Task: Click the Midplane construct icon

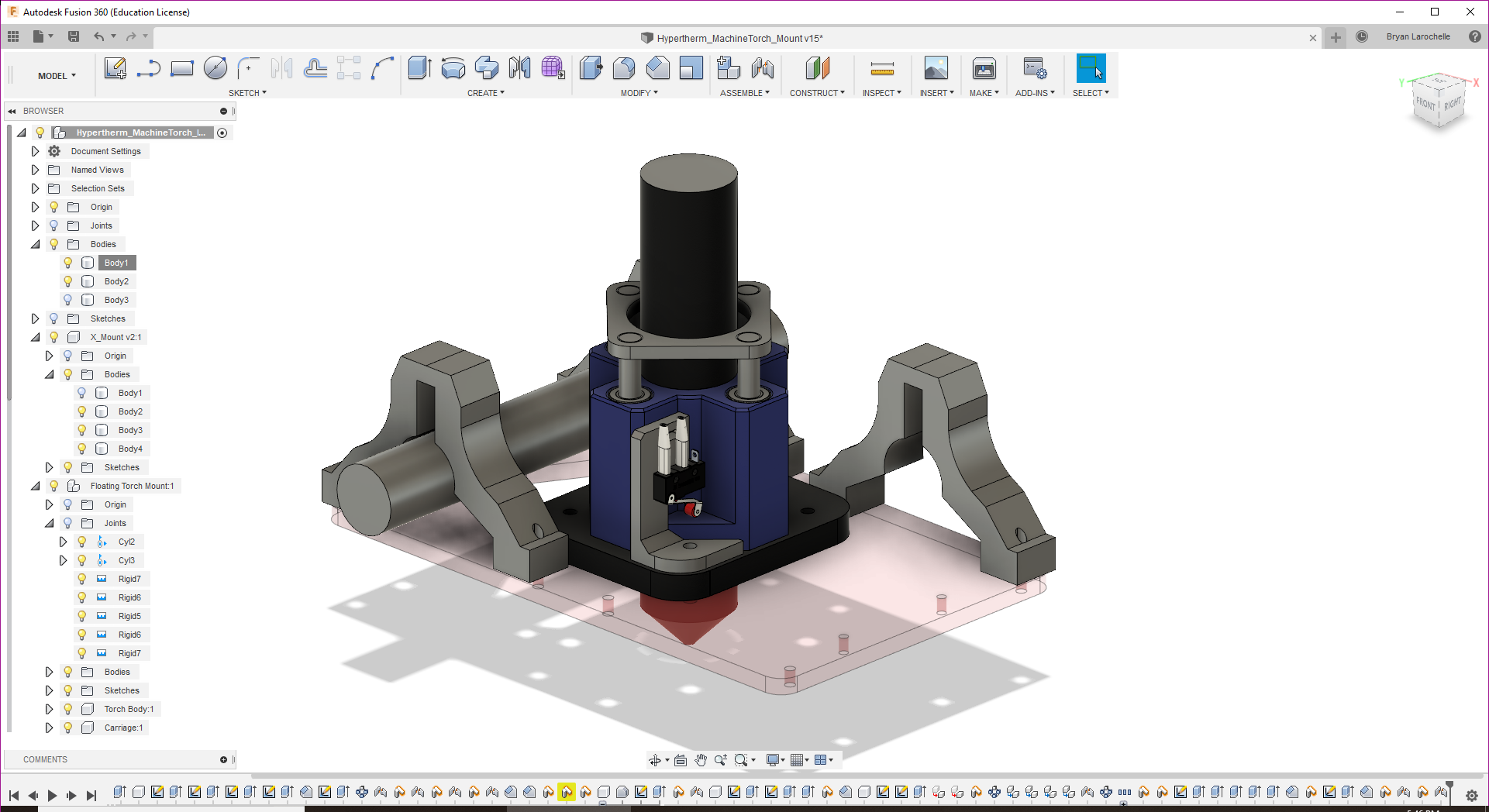Action: click(x=817, y=68)
